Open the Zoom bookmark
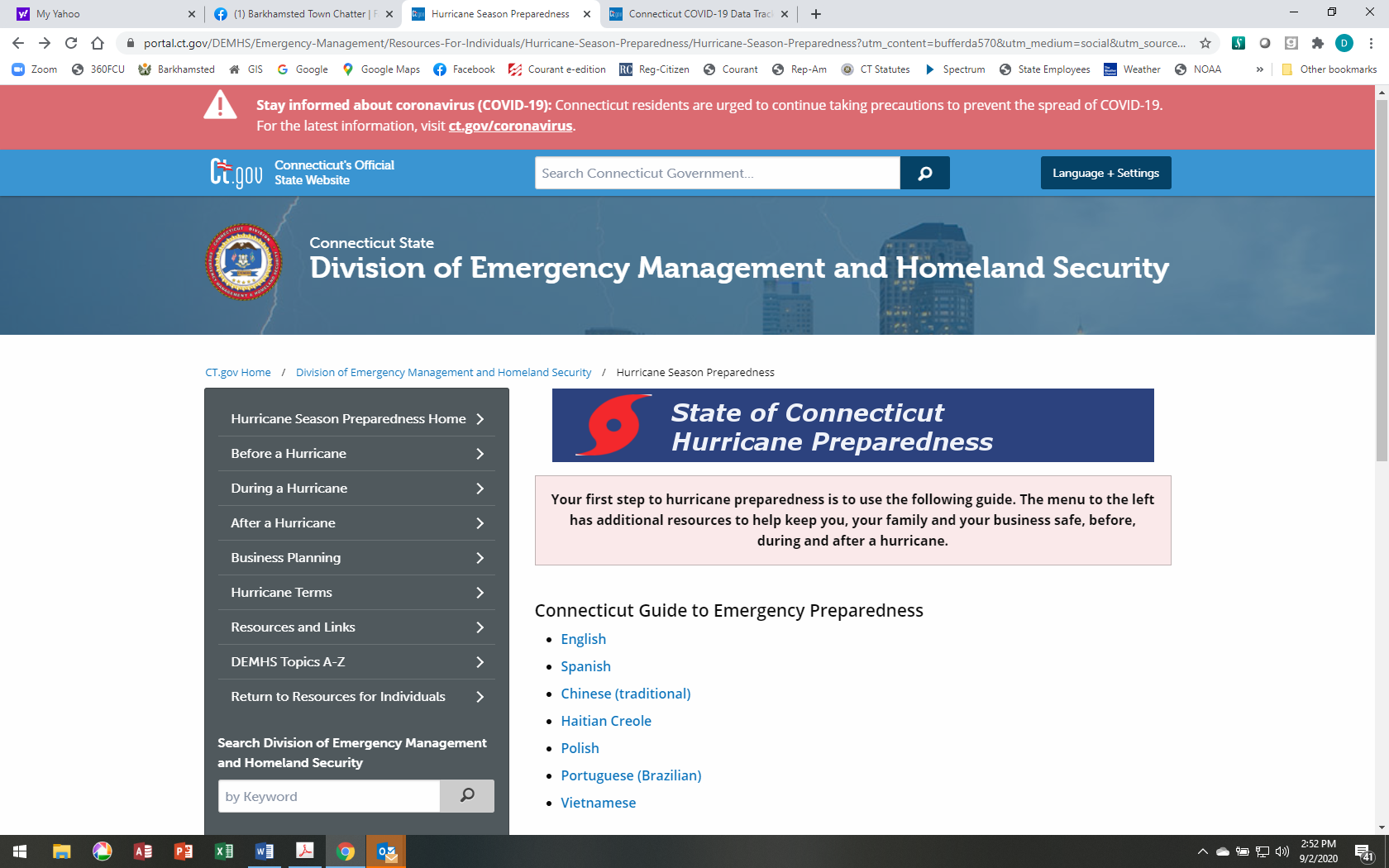Viewport: 1389px width, 868px height. (x=35, y=69)
